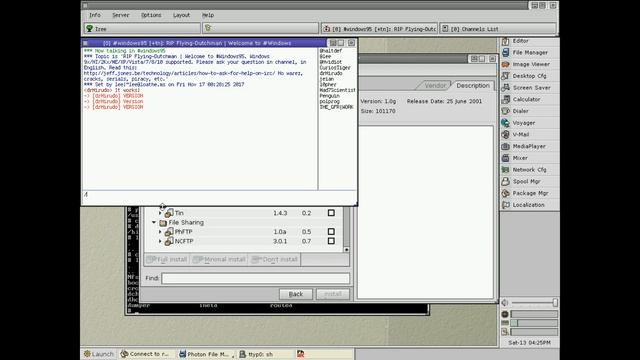
Task: Select the #windows95 channel window button
Action: tap(379, 29)
